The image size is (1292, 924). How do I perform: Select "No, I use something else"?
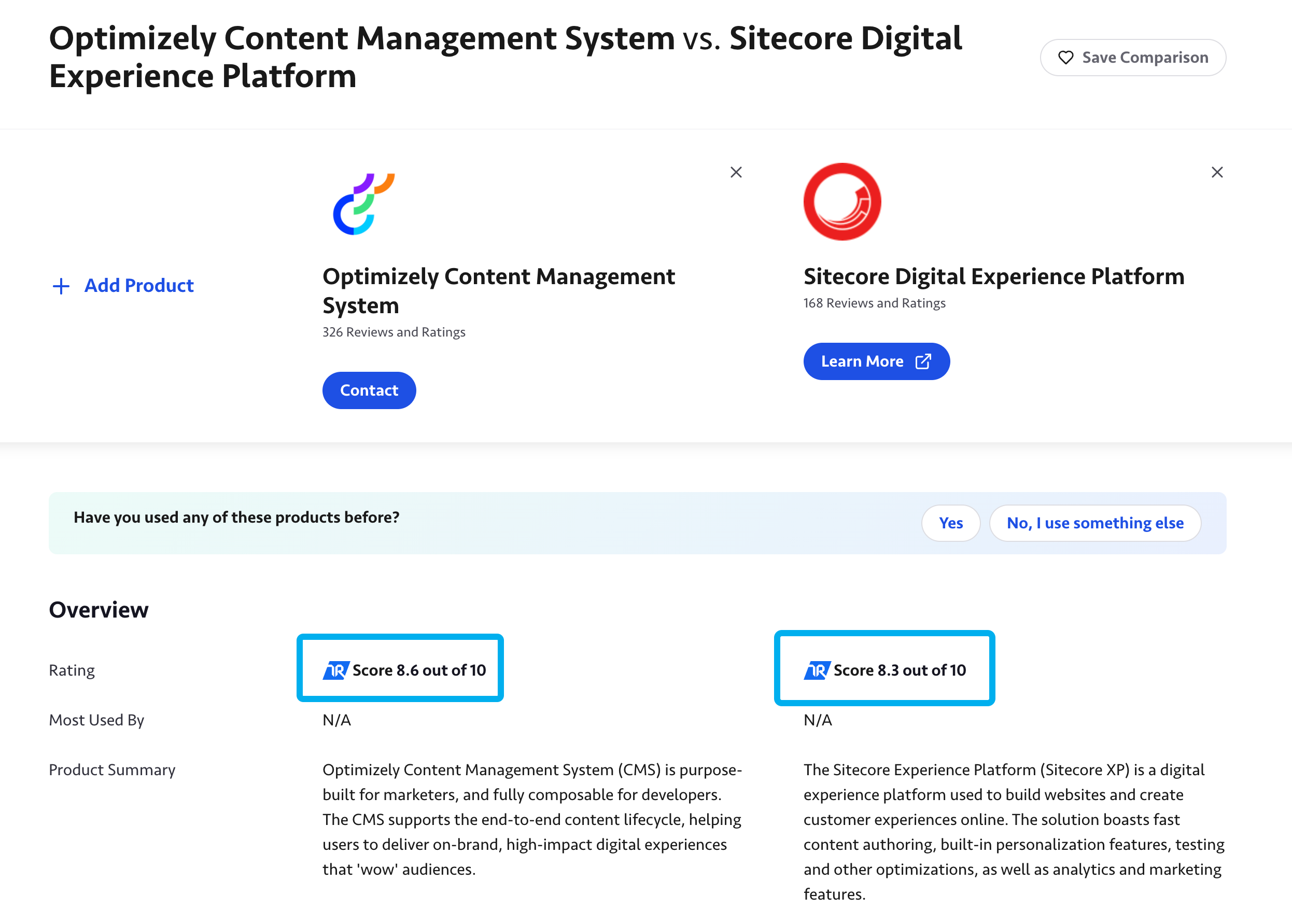[x=1095, y=523]
